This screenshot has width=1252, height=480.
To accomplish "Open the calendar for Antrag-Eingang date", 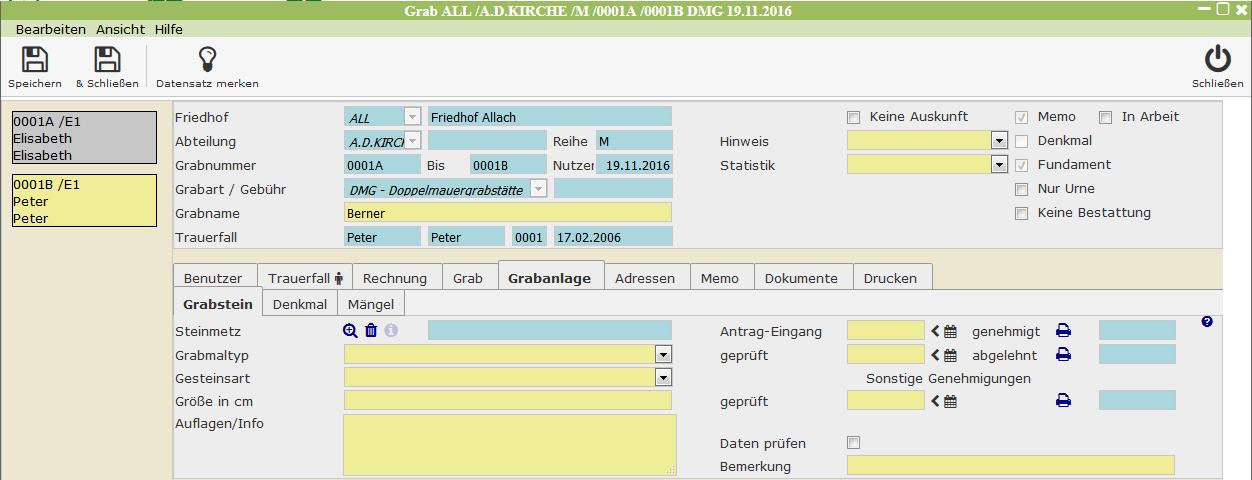I will (950, 331).
